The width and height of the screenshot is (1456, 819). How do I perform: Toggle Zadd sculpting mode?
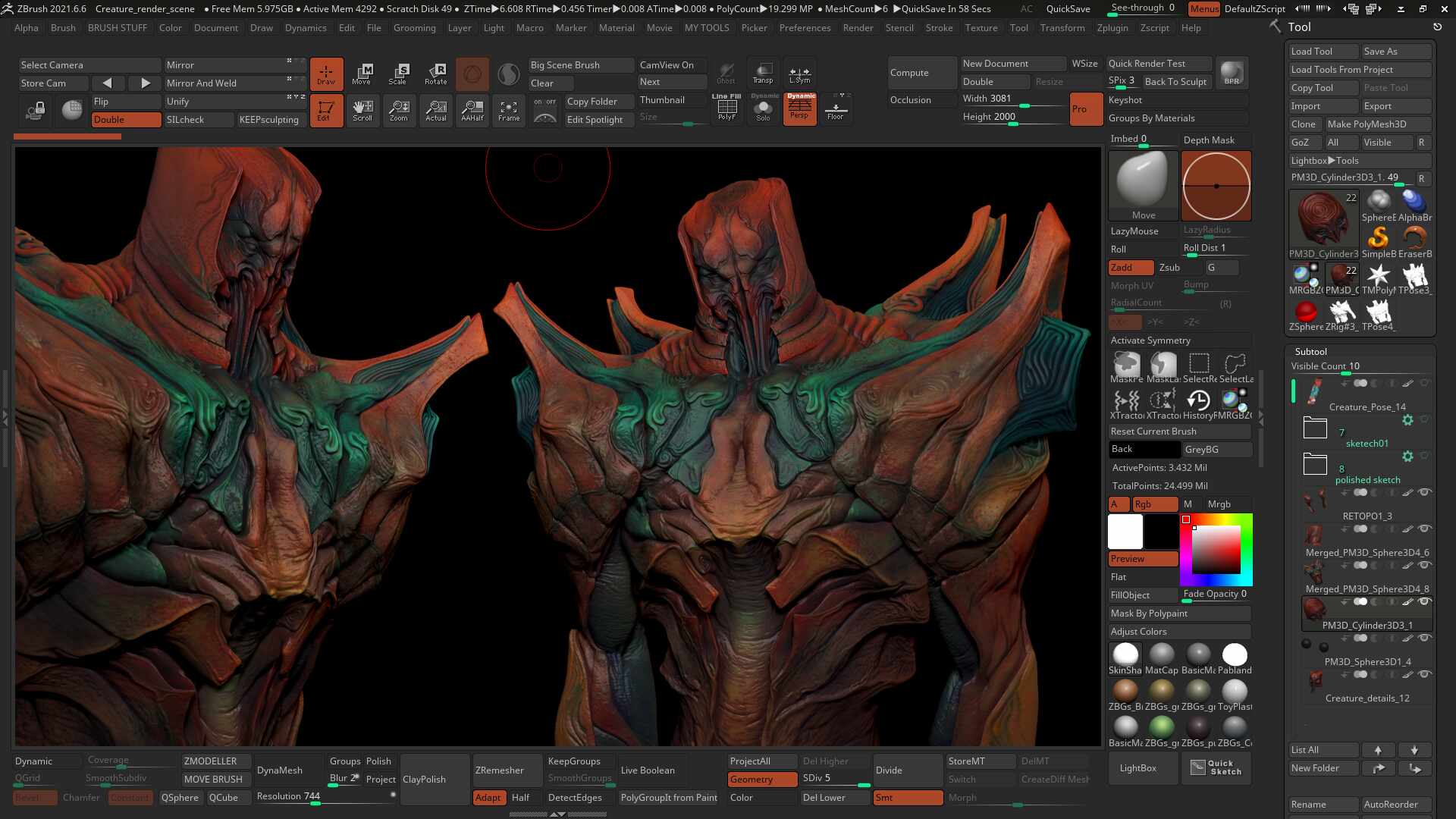1131,268
